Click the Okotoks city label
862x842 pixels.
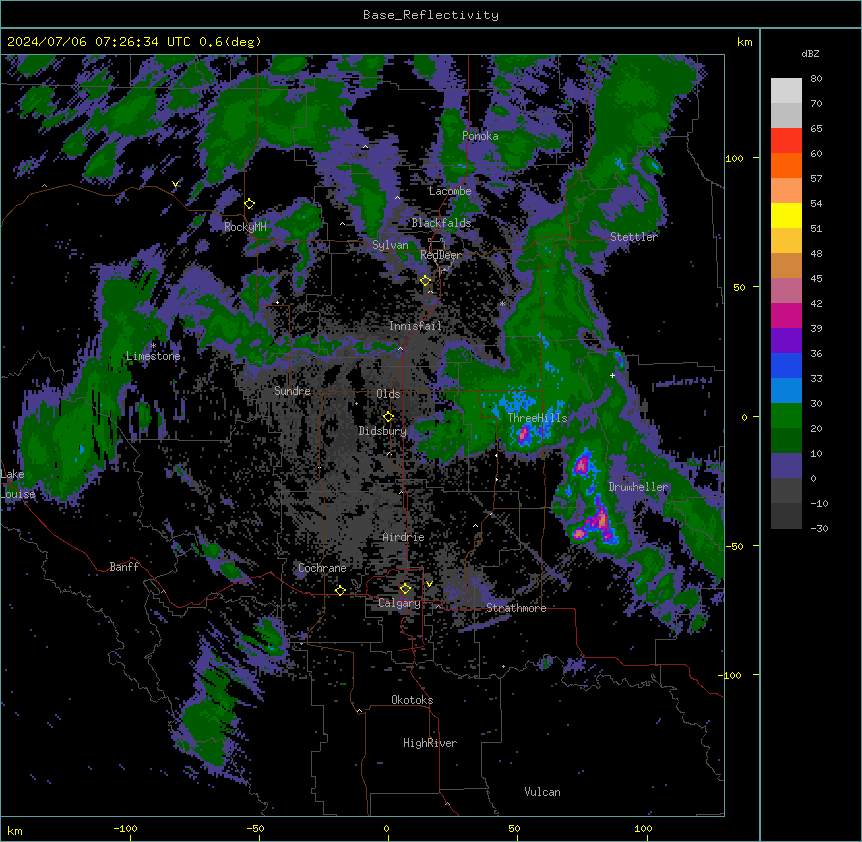coord(412,700)
